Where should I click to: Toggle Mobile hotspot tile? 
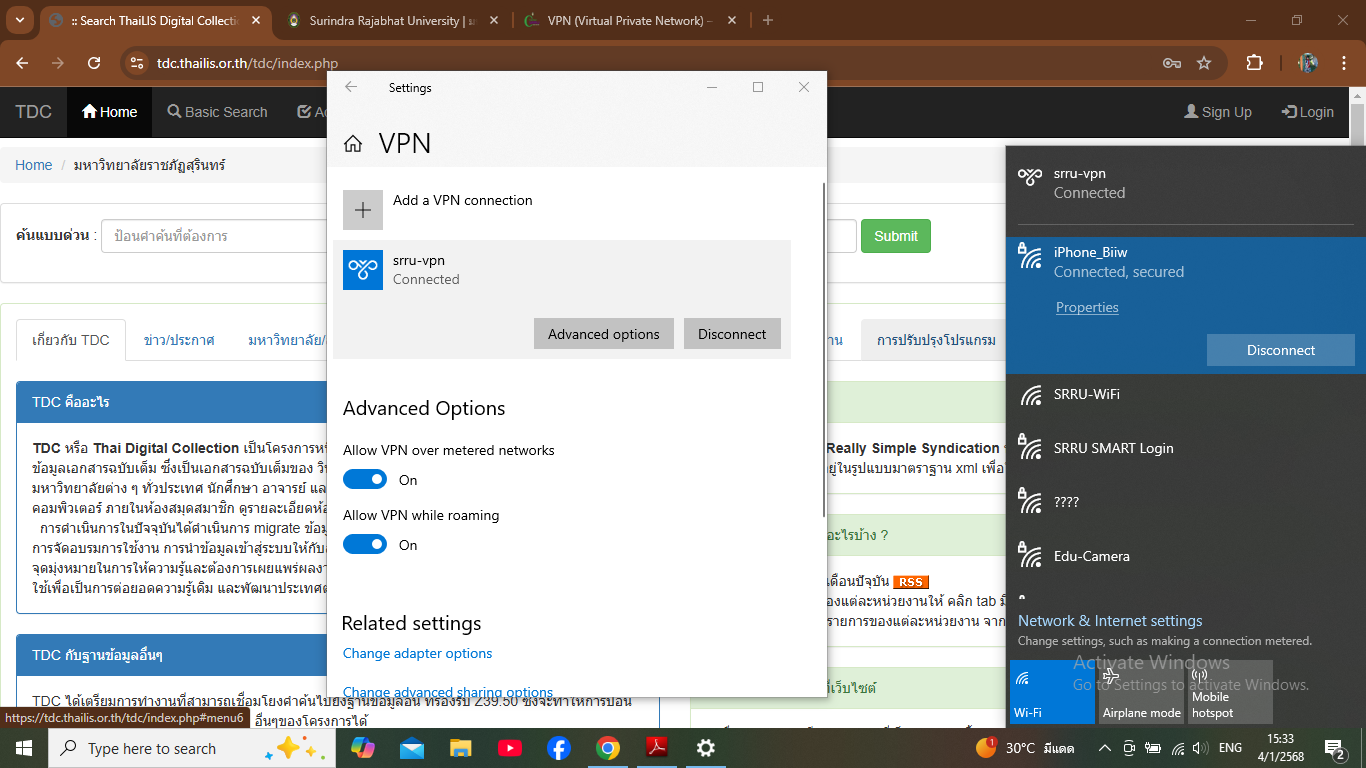1230,692
